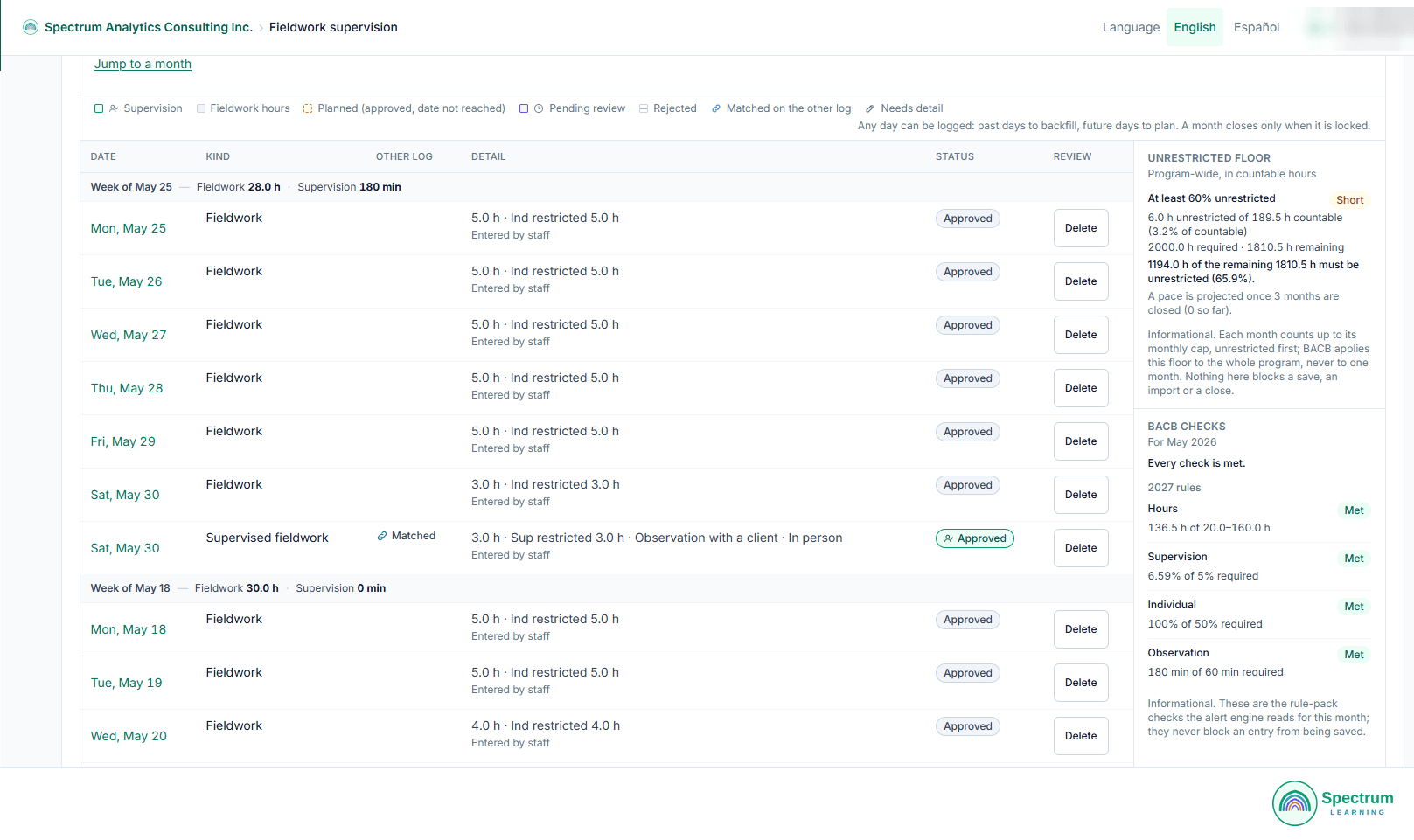Image resolution: width=1414 pixels, height=840 pixels.
Task: Click the Supervision person icon in legend
Action: coord(114,108)
